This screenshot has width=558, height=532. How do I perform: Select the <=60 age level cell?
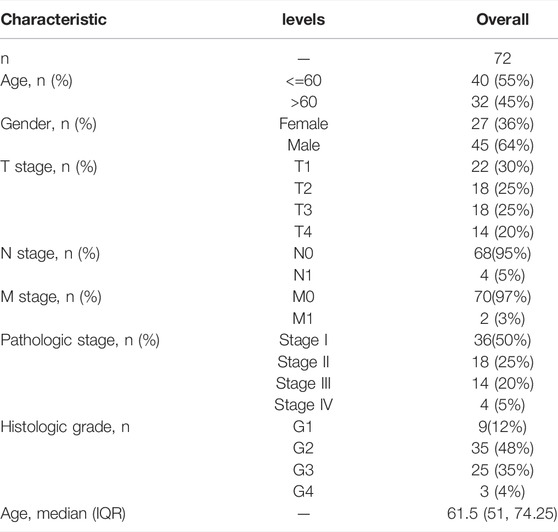[304, 81]
